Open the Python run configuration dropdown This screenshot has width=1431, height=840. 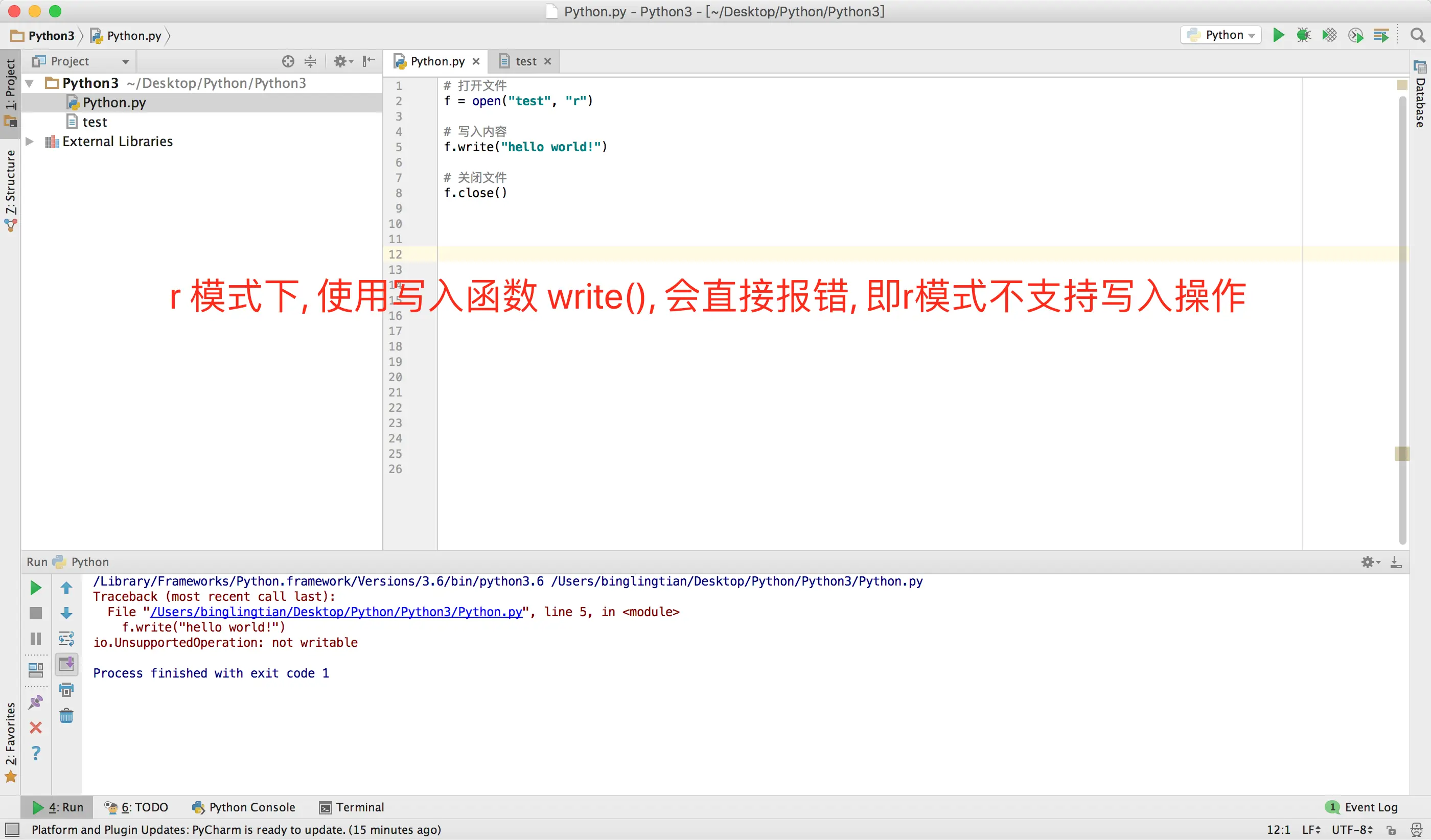click(x=1221, y=35)
